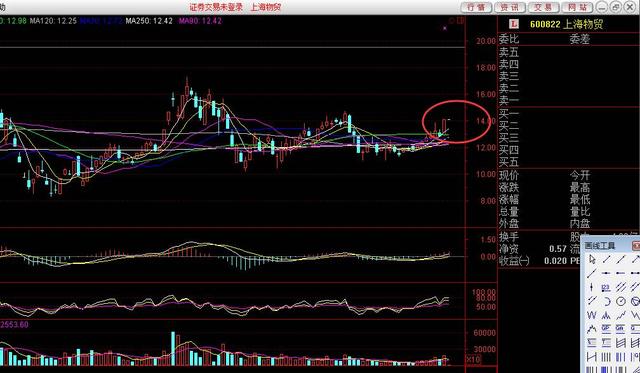This screenshot has height=373, width=640.
Task: Click the 量比 volume ratio label
Action: point(580,211)
